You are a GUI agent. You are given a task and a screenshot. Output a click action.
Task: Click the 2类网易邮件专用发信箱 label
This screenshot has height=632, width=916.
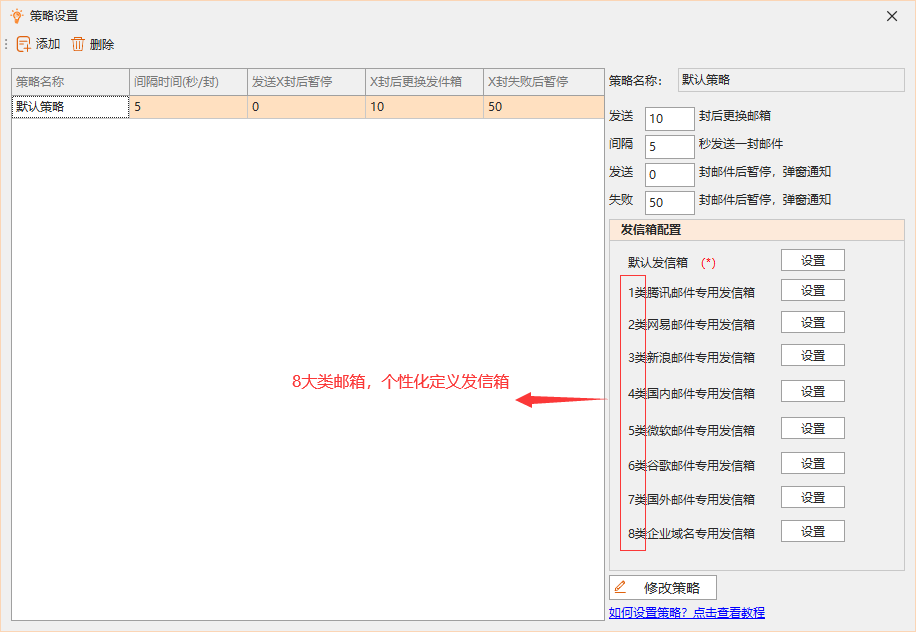coord(691,325)
